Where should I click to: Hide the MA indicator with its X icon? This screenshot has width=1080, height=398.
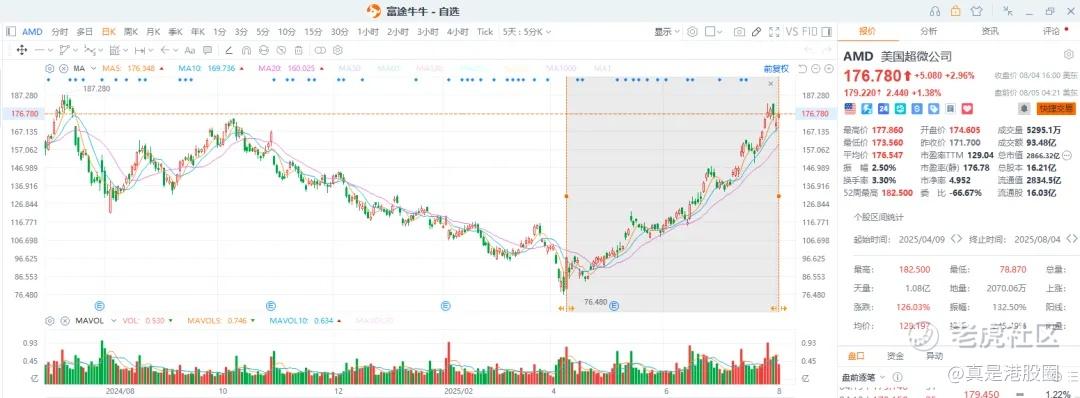(63, 68)
